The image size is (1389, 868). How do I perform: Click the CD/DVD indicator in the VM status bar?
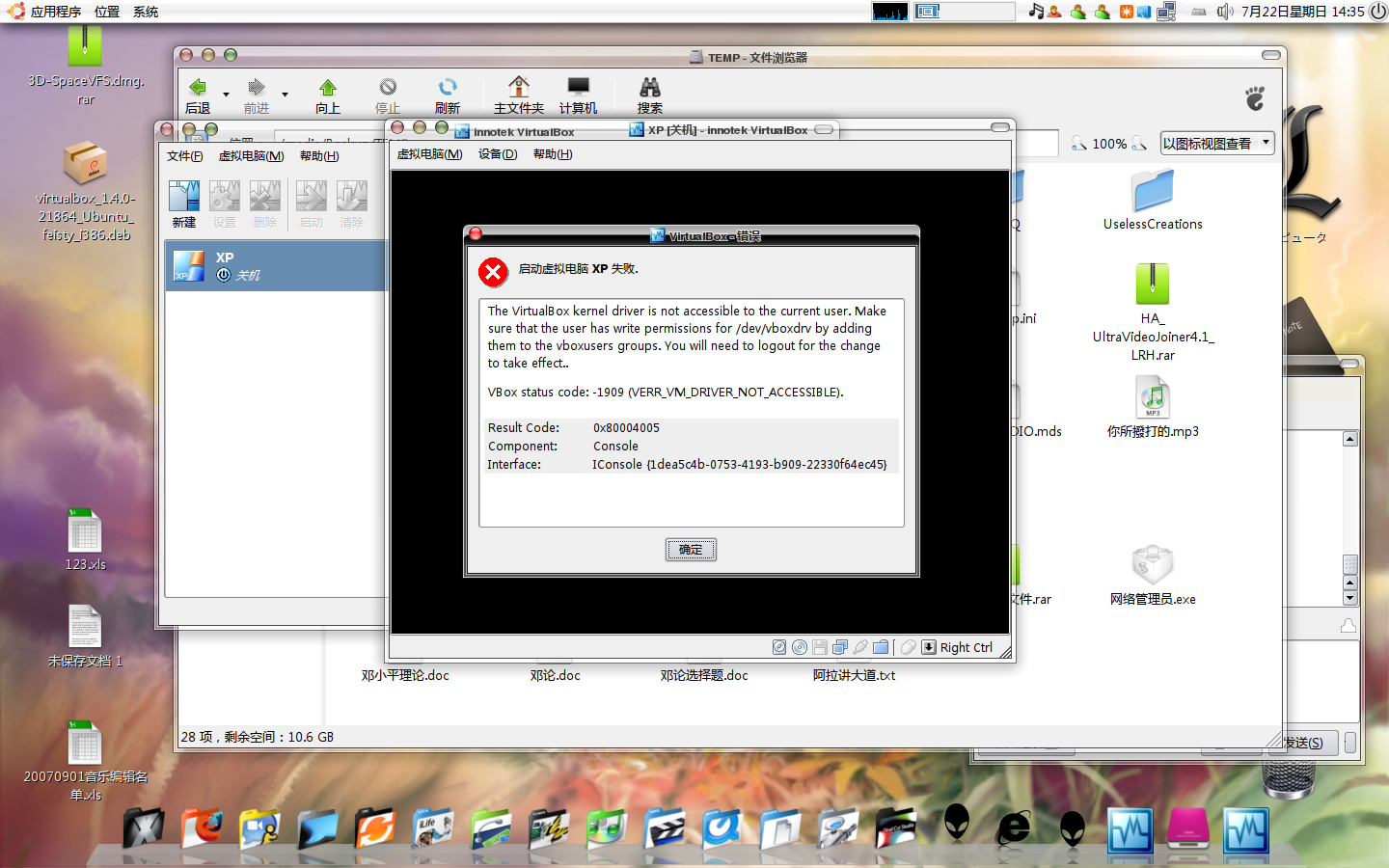[x=800, y=647]
